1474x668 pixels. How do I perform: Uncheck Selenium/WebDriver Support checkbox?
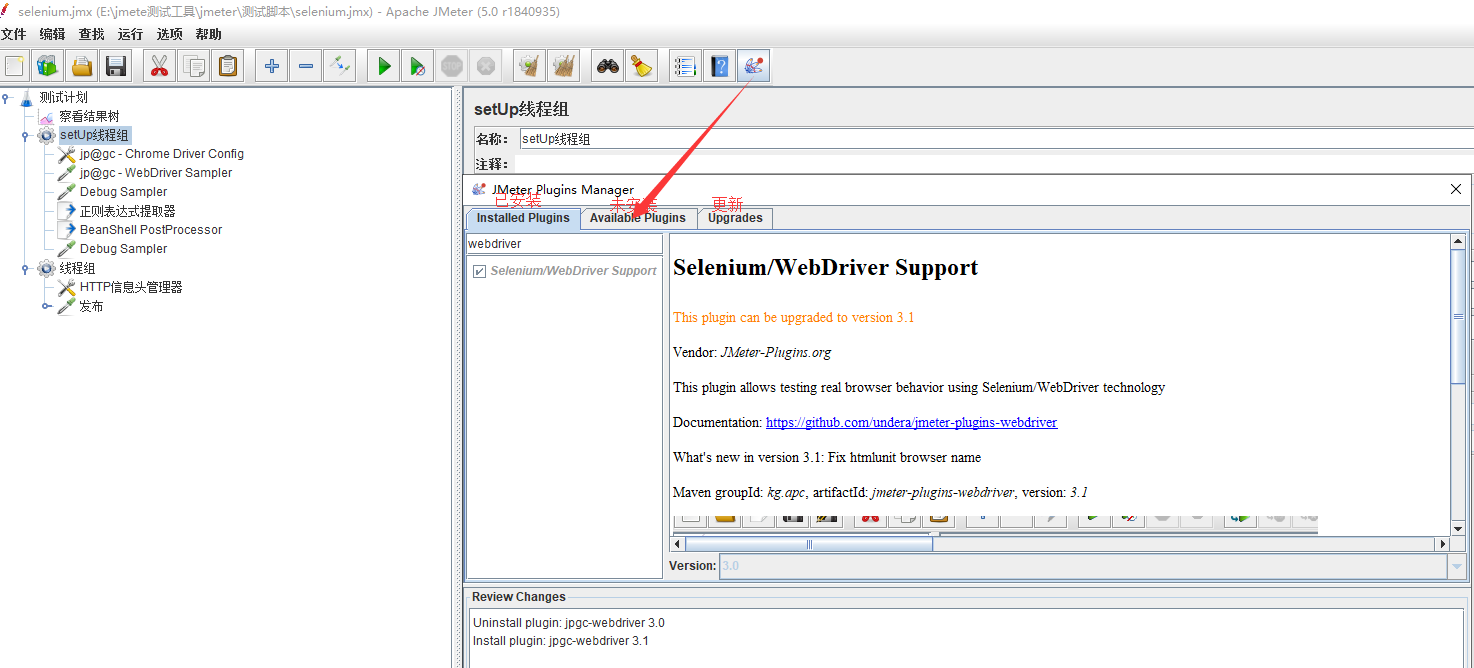(479, 271)
